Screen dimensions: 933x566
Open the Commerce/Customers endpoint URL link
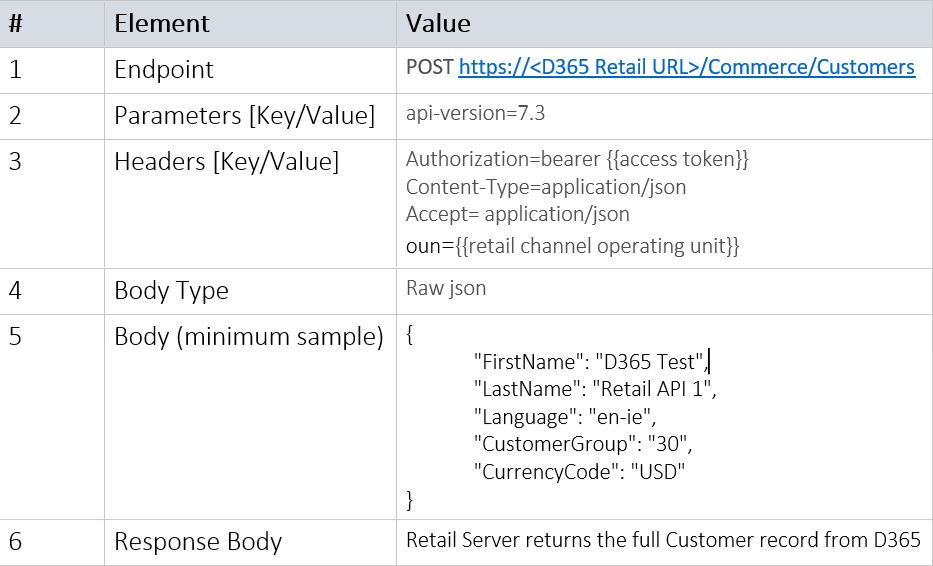(x=687, y=67)
